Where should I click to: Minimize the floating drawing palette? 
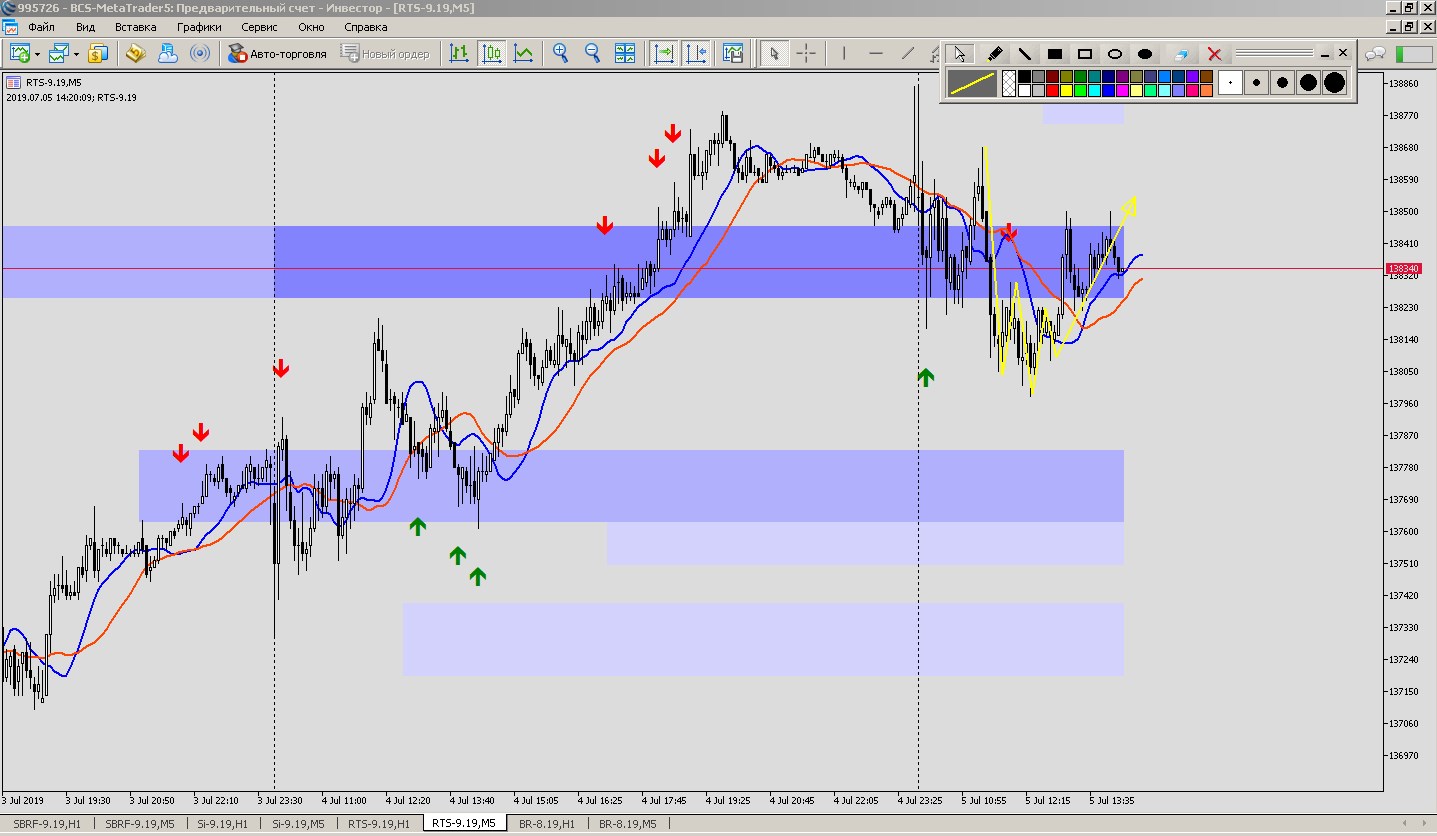(x=1326, y=54)
